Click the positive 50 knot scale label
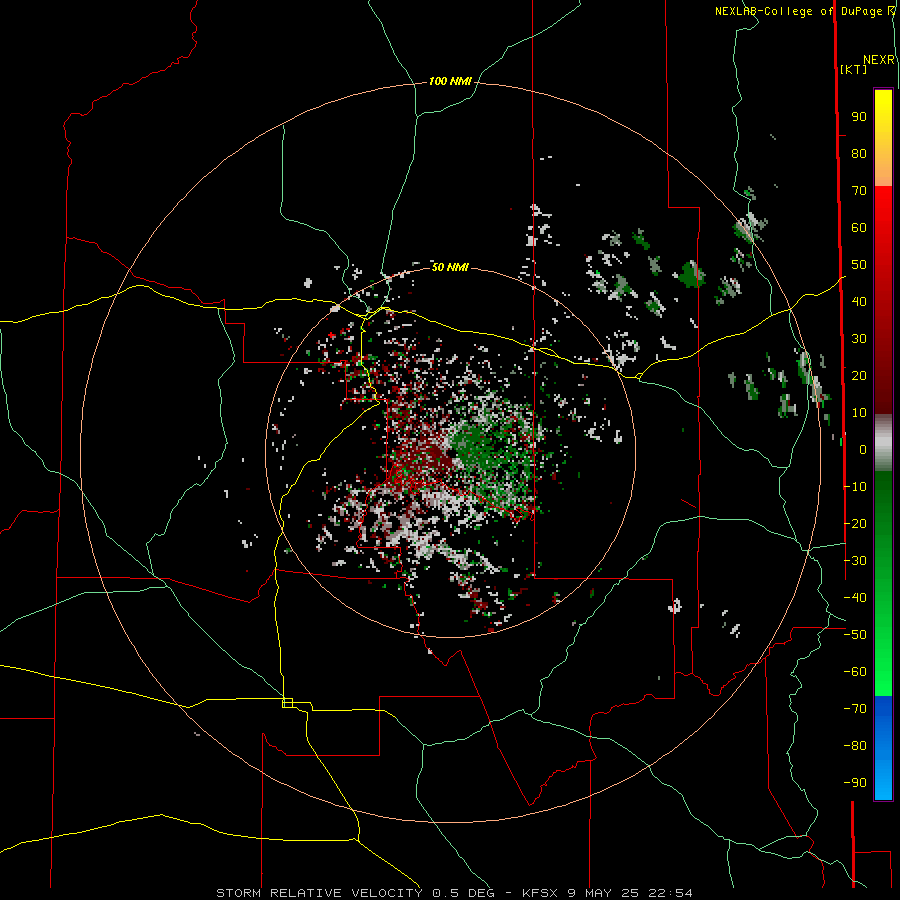 pos(859,265)
